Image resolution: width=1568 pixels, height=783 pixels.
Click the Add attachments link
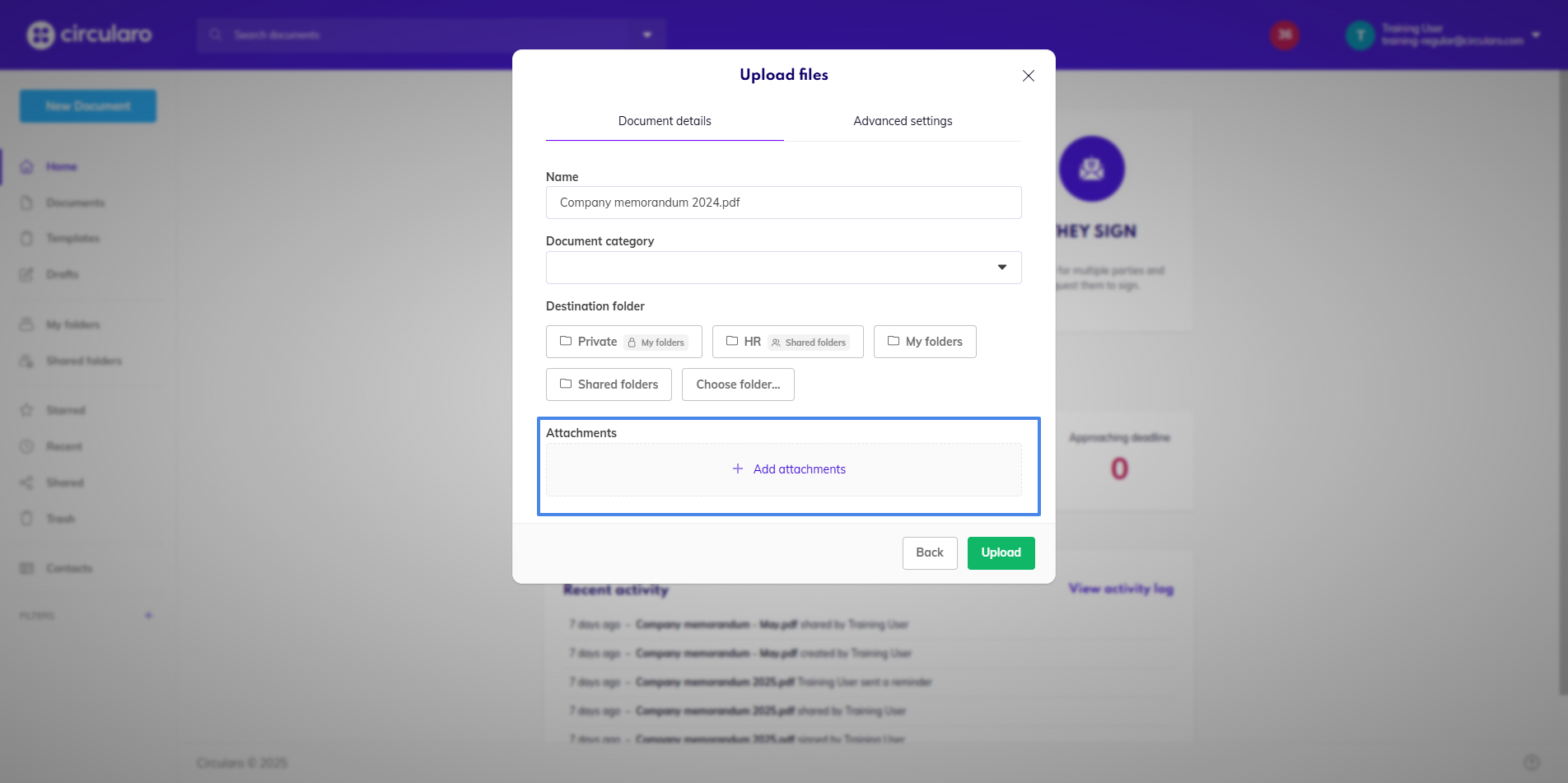799,469
